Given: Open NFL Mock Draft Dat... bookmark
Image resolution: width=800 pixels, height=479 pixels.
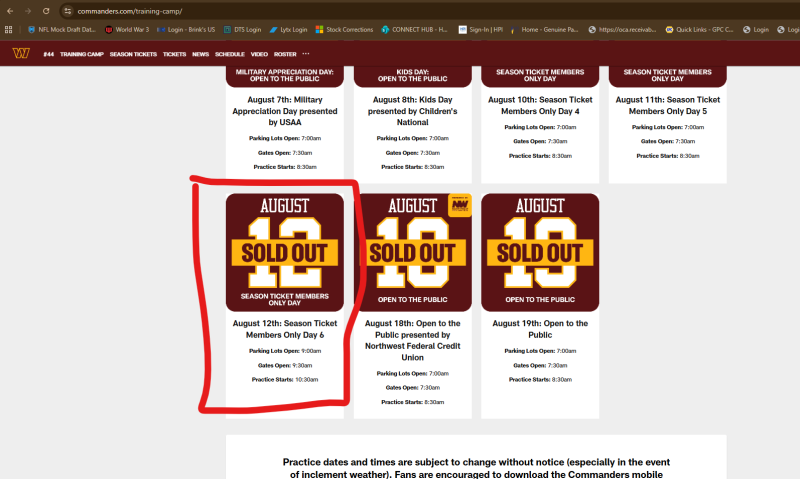Looking at the screenshot, I should [x=61, y=30].
